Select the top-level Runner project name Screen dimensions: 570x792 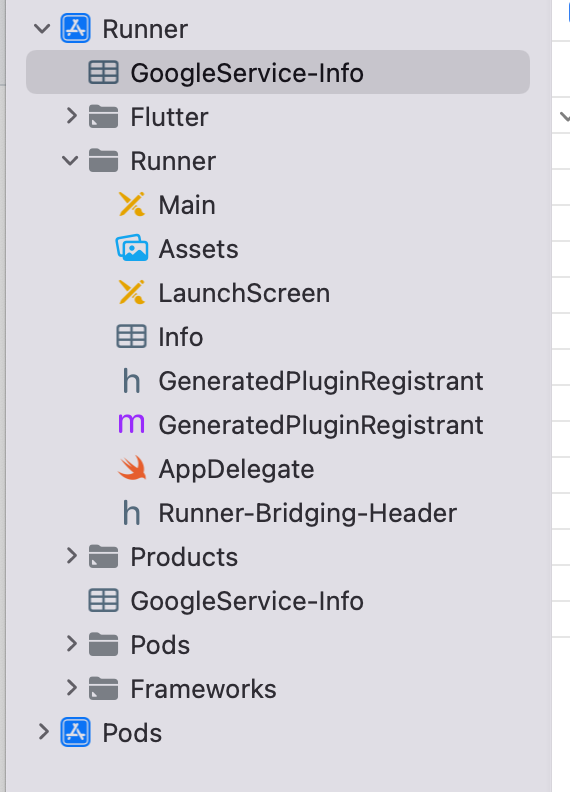click(145, 29)
